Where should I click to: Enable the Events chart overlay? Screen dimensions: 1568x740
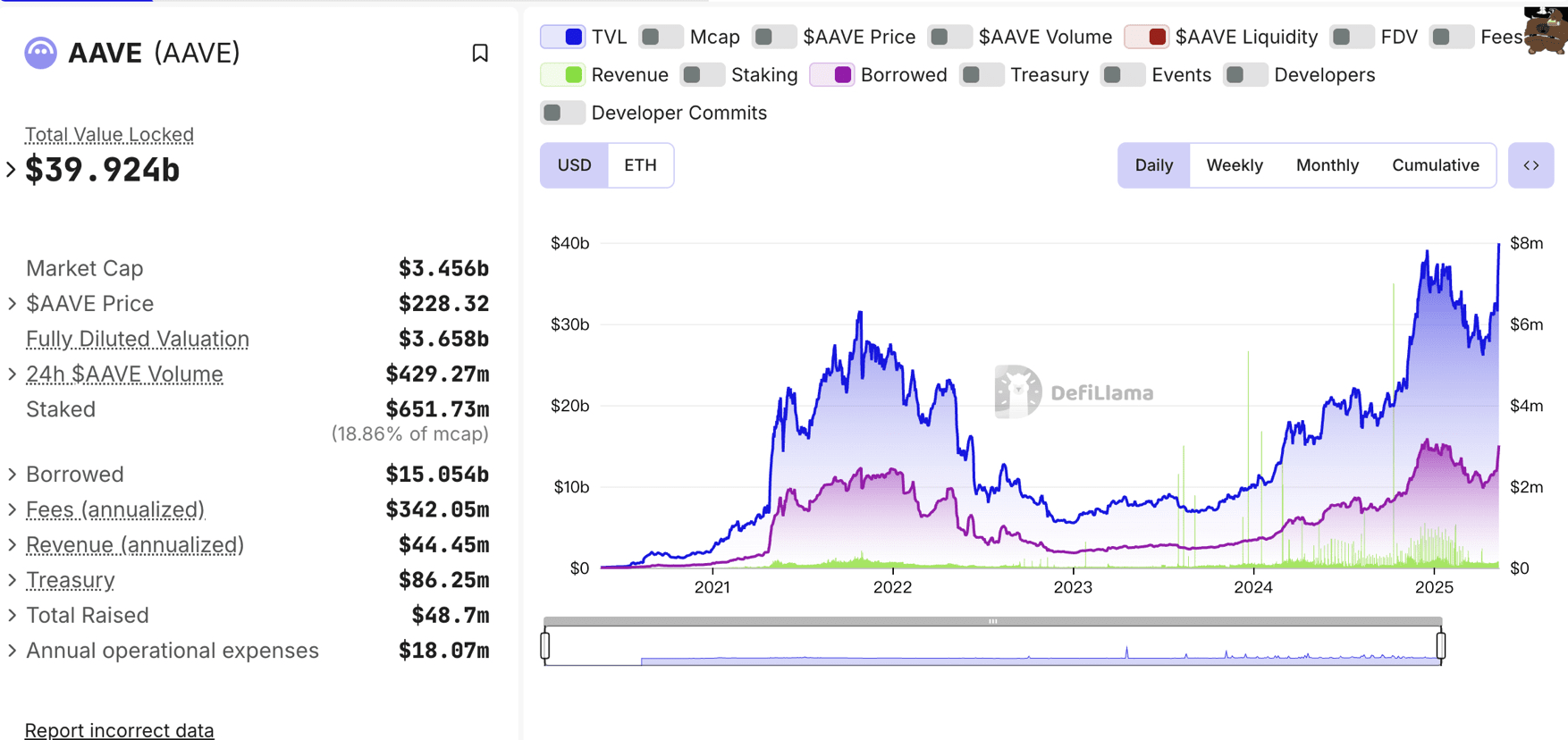tap(1123, 75)
